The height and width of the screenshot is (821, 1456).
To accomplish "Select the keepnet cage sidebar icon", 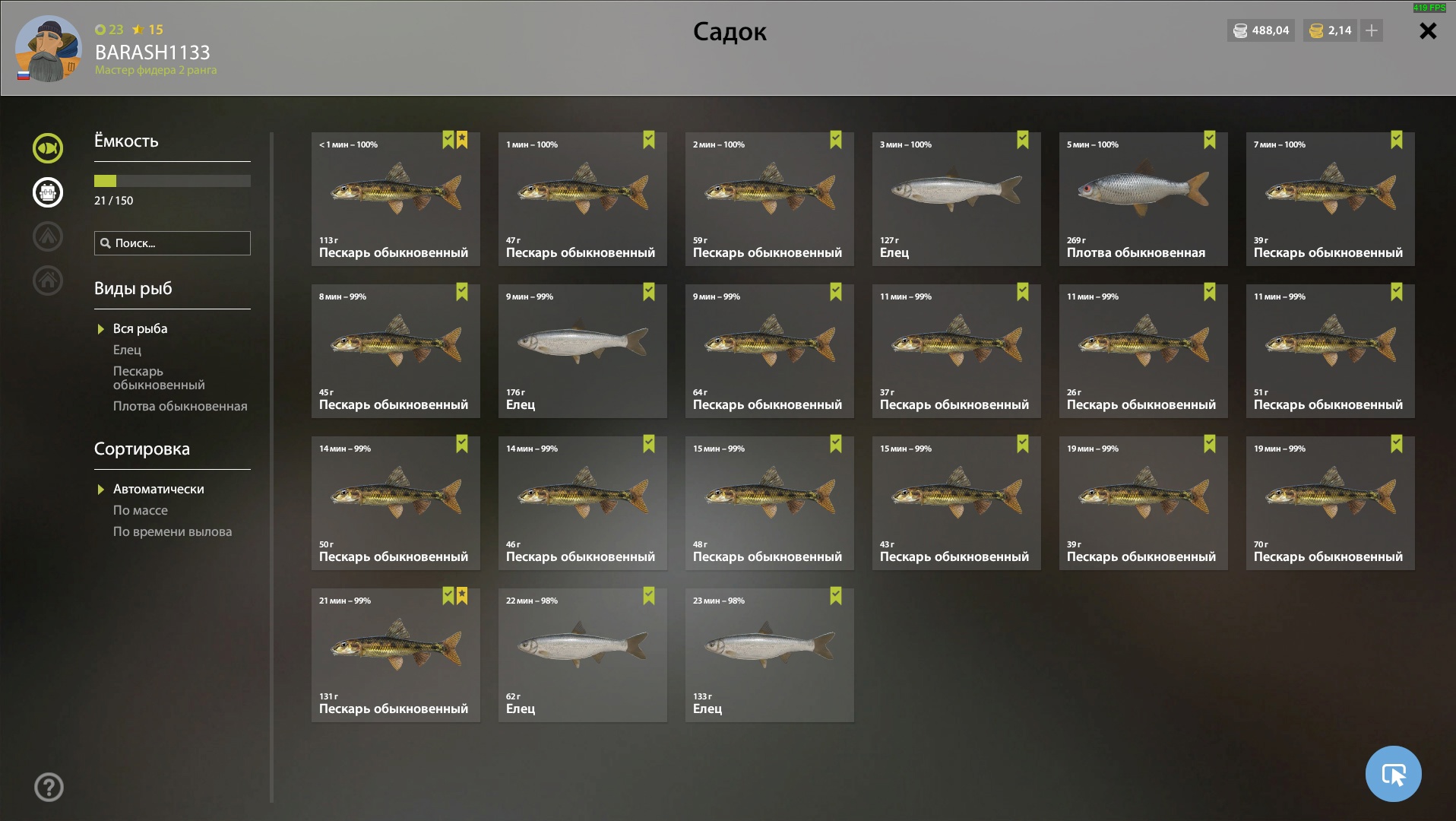I will click(x=48, y=192).
